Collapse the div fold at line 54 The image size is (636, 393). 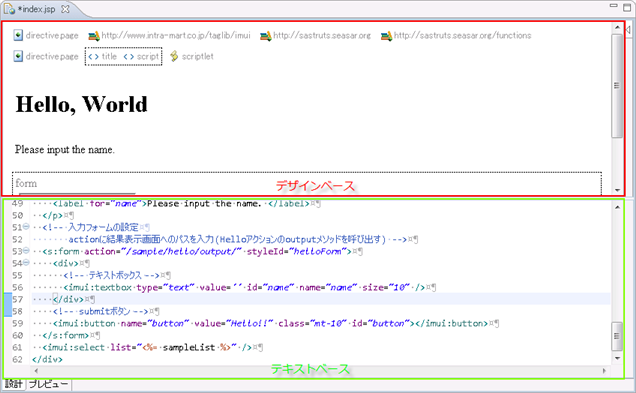(26, 263)
